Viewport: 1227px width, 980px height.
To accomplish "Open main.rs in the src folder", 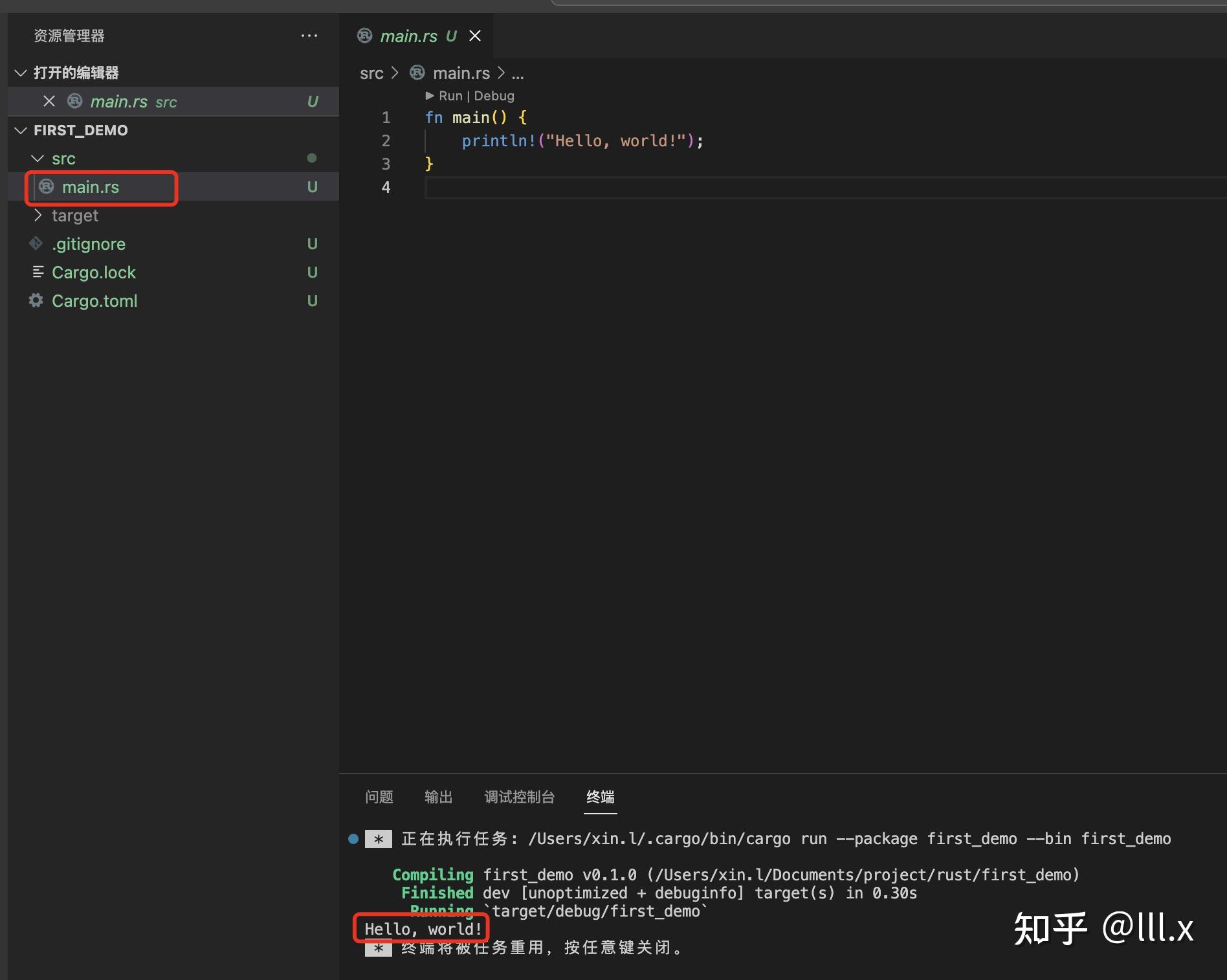I will click(x=173, y=186).
